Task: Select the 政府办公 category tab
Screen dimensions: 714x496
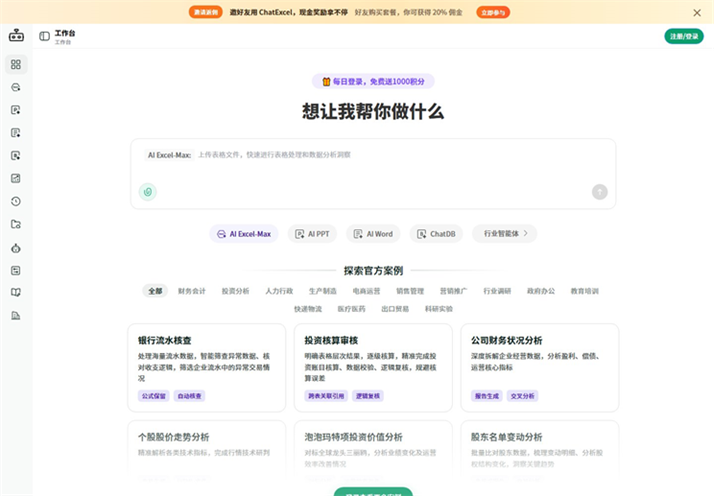Action: pyautogui.click(x=541, y=291)
